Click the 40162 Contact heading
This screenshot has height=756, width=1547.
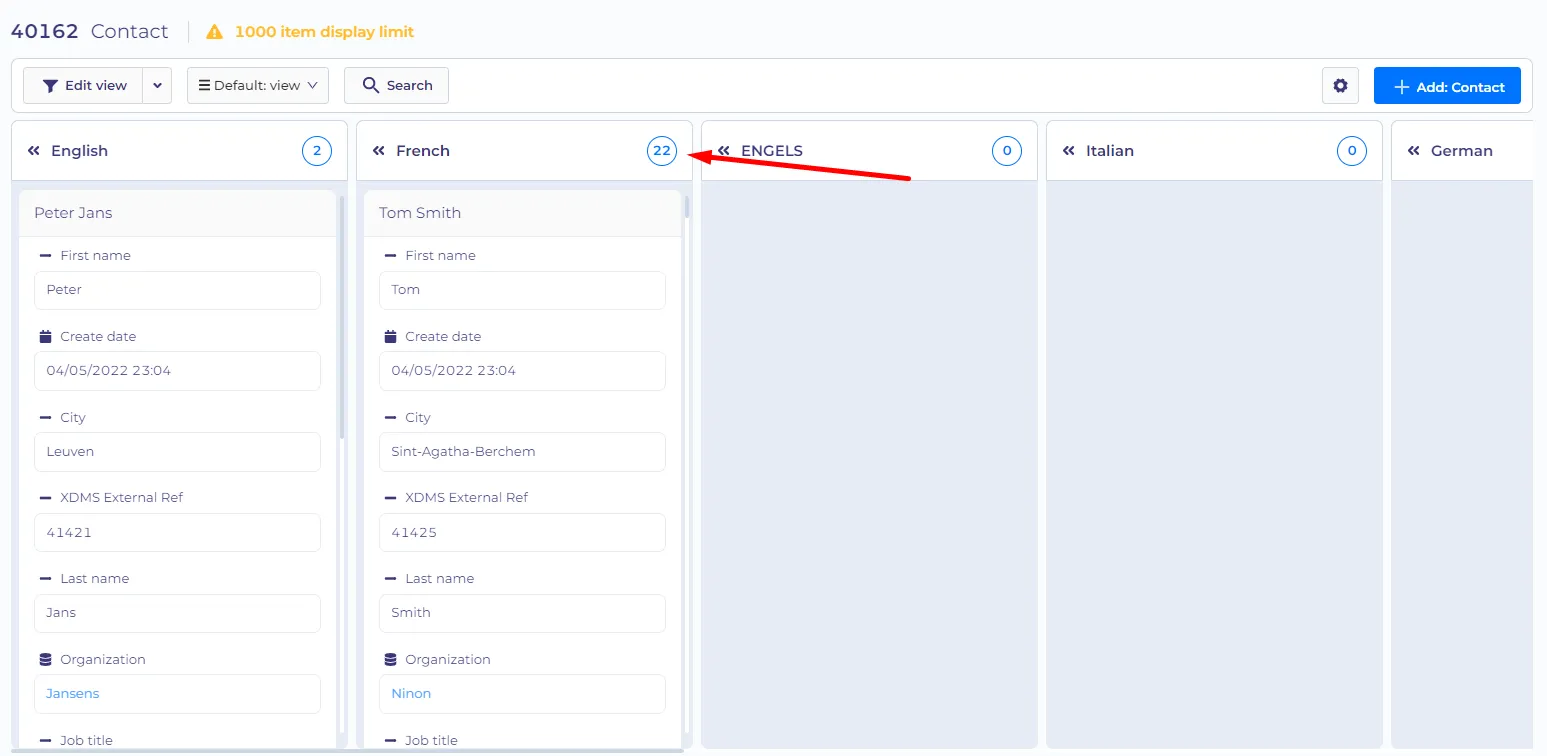pyautogui.click(x=89, y=32)
